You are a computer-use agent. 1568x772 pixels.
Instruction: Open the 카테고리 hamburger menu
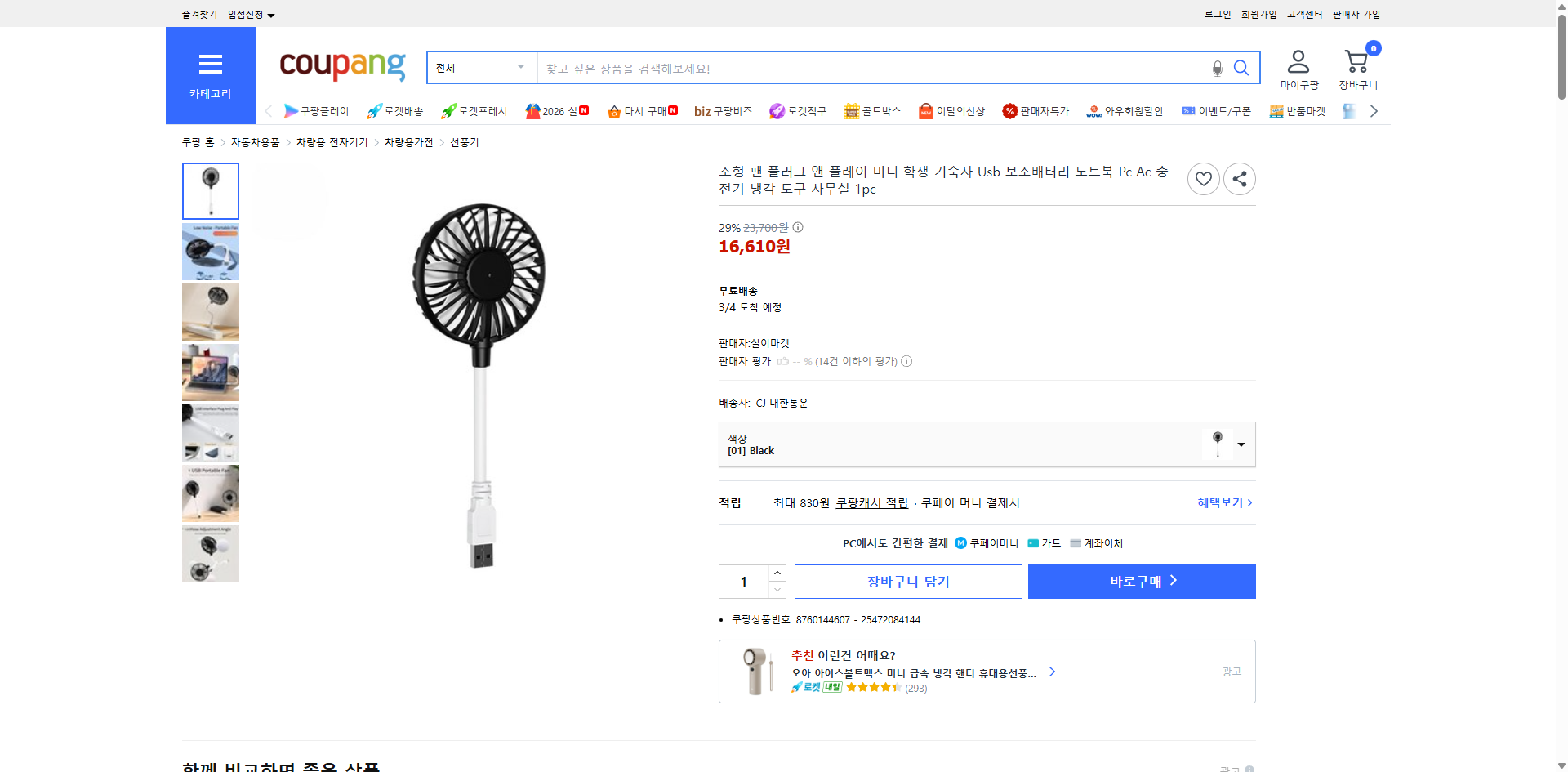click(210, 65)
